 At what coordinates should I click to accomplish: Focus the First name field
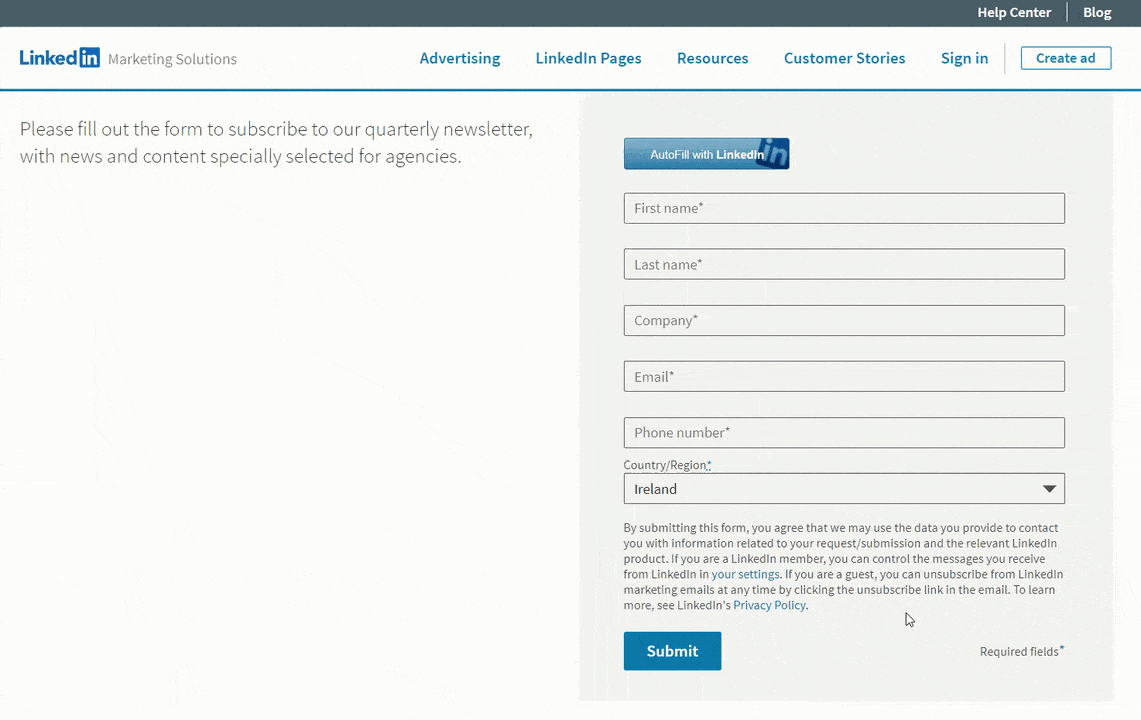coord(843,208)
